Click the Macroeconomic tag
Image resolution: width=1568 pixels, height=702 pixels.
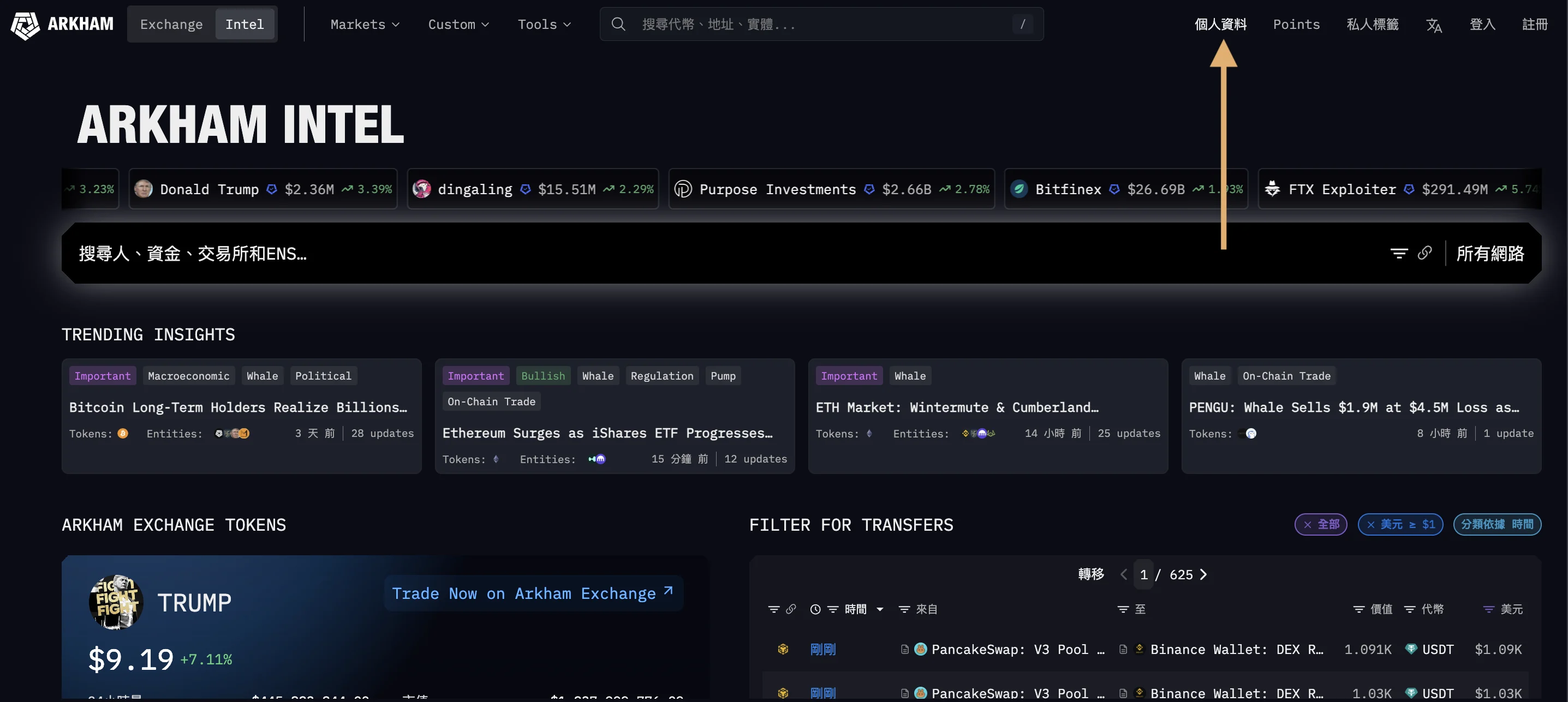point(189,376)
